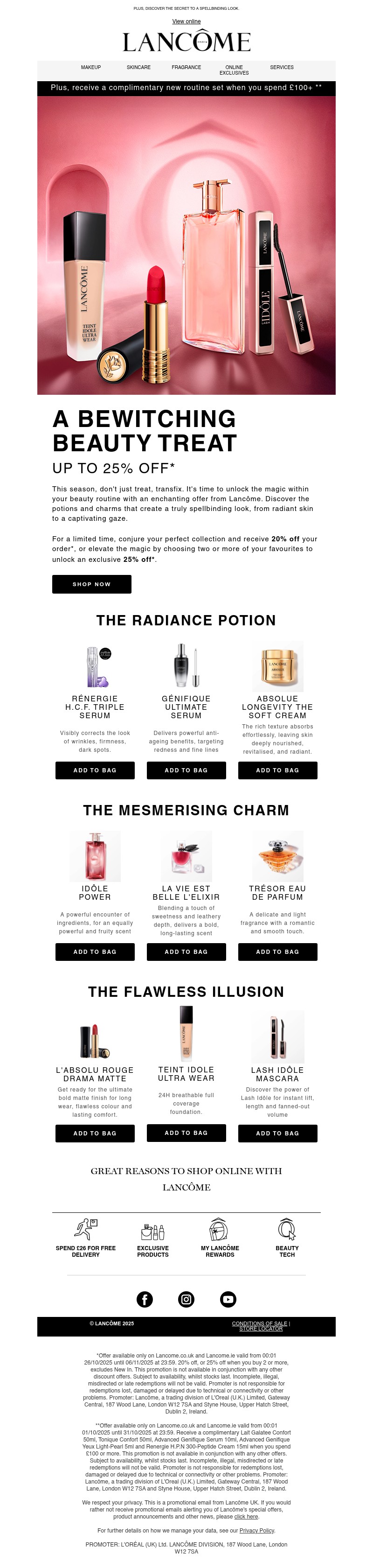Add Lash Idôle Mascara to bag

click(x=277, y=1133)
